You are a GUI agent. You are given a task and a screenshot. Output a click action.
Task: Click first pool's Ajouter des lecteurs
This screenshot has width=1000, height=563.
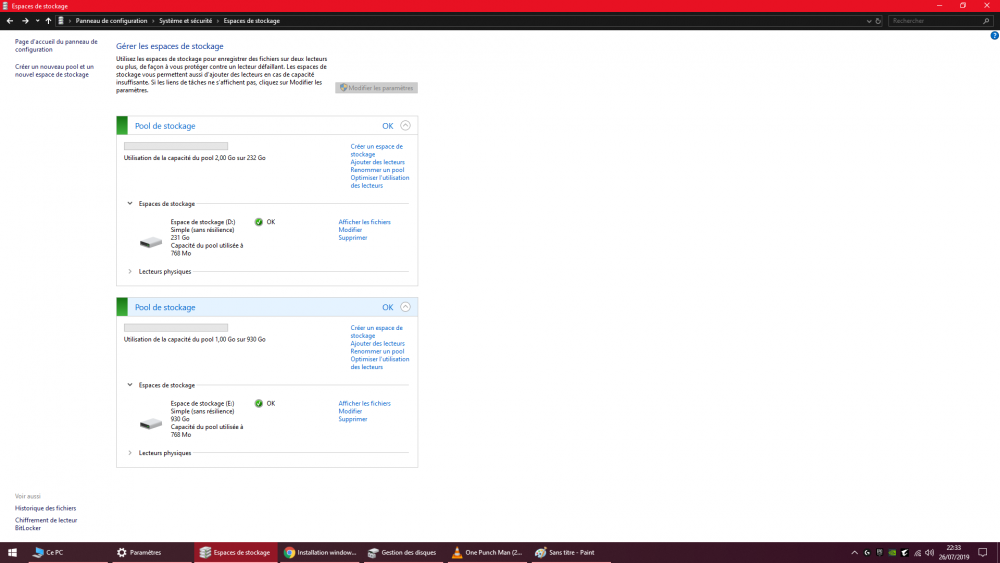click(x=377, y=162)
